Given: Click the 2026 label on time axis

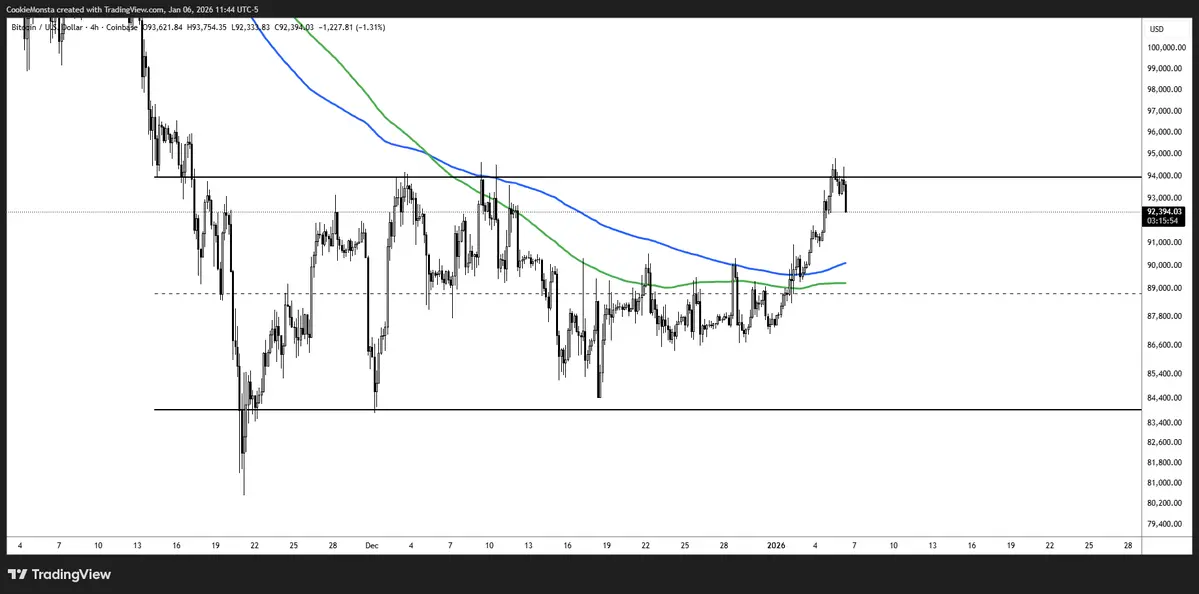Looking at the screenshot, I should [775, 546].
